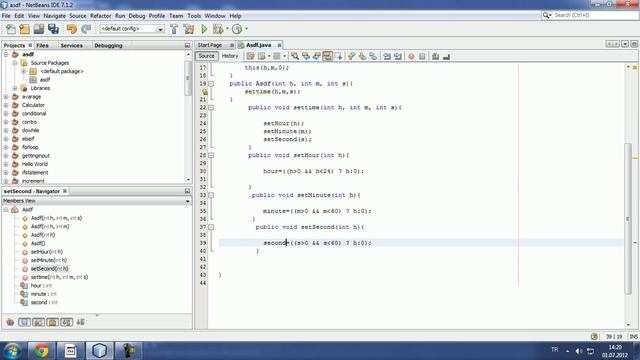Click the New File toolbar icon
This screenshot has width=640, height=360.
(11, 29)
